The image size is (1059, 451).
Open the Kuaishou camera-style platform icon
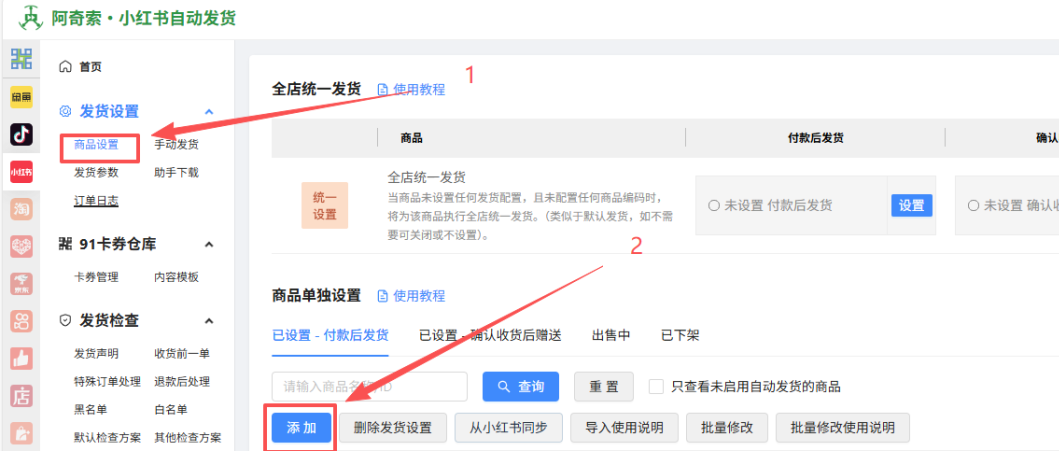21,321
